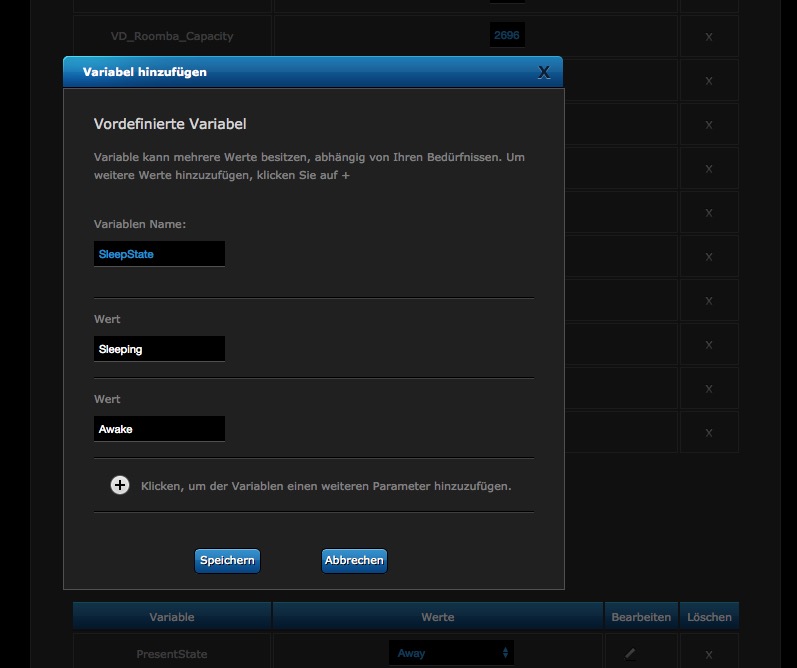Click the Wert field containing Sleeping
The image size is (797, 668).
coord(159,349)
